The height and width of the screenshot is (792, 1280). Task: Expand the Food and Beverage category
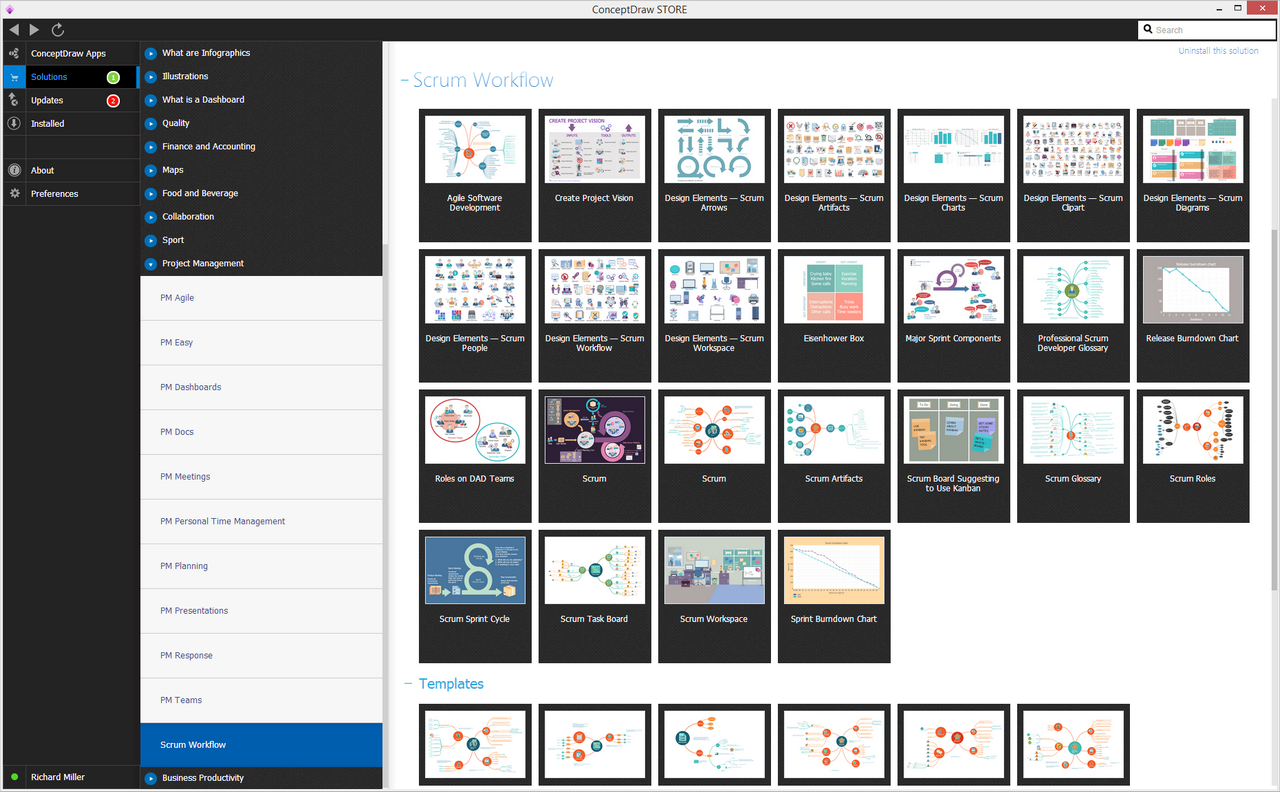[x=151, y=193]
